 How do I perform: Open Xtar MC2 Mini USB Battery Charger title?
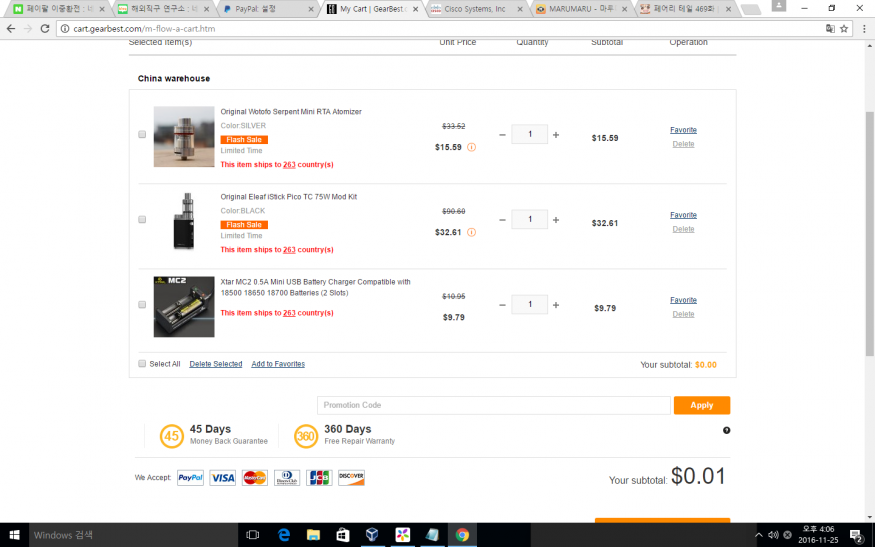click(x=315, y=287)
